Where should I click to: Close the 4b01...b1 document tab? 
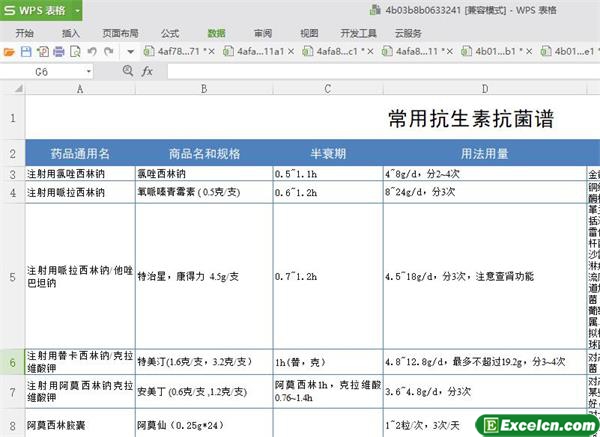[x=529, y=51]
